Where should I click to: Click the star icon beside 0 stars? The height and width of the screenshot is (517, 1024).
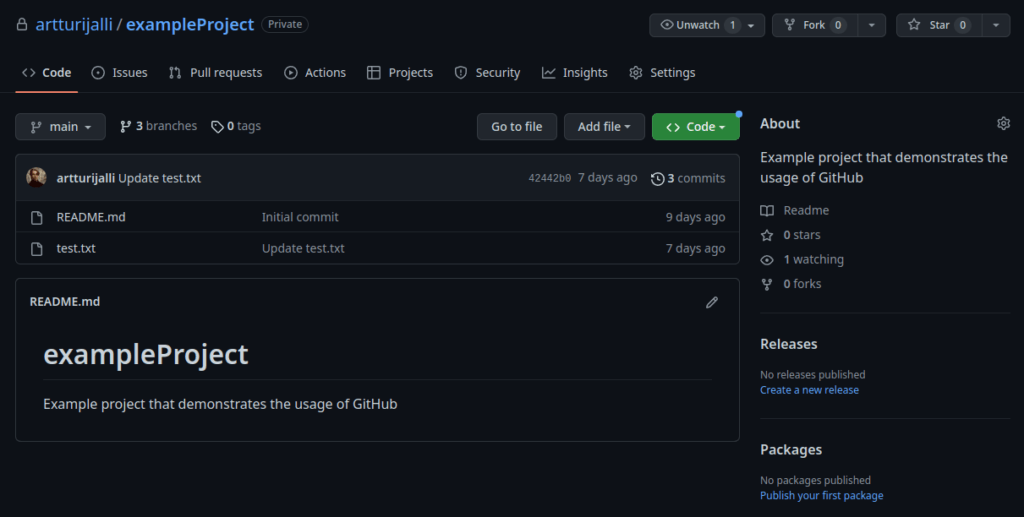pos(767,236)
